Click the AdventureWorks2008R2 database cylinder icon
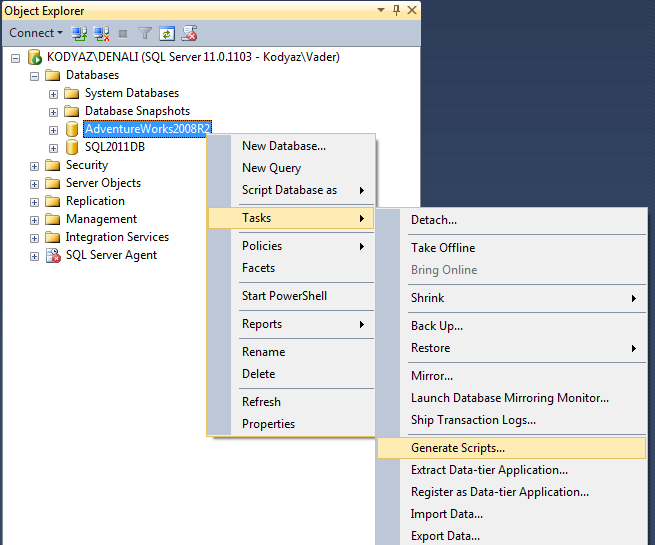 [72, 129]
